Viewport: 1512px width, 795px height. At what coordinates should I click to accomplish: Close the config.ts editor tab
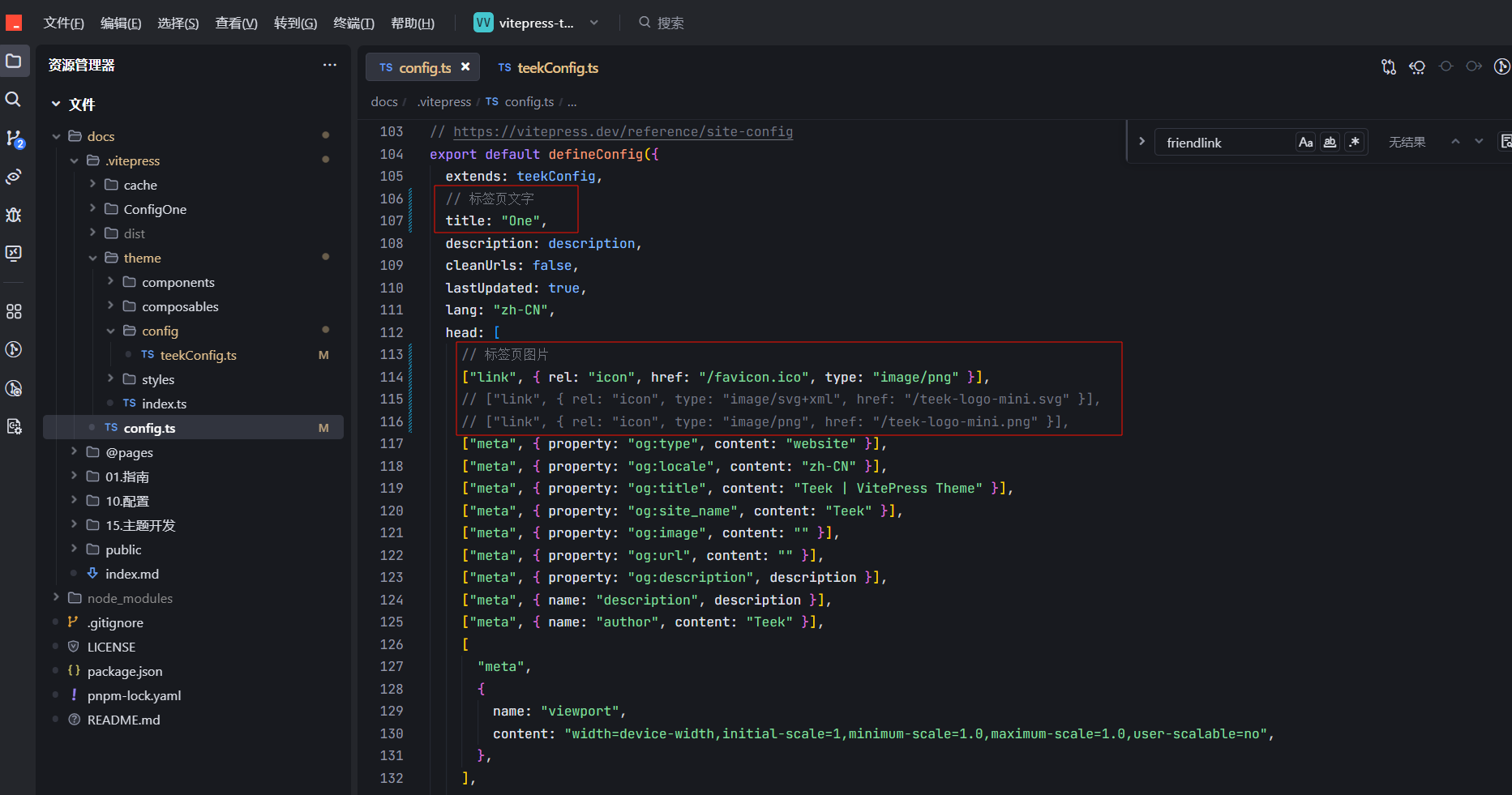[x=465, y=67]
